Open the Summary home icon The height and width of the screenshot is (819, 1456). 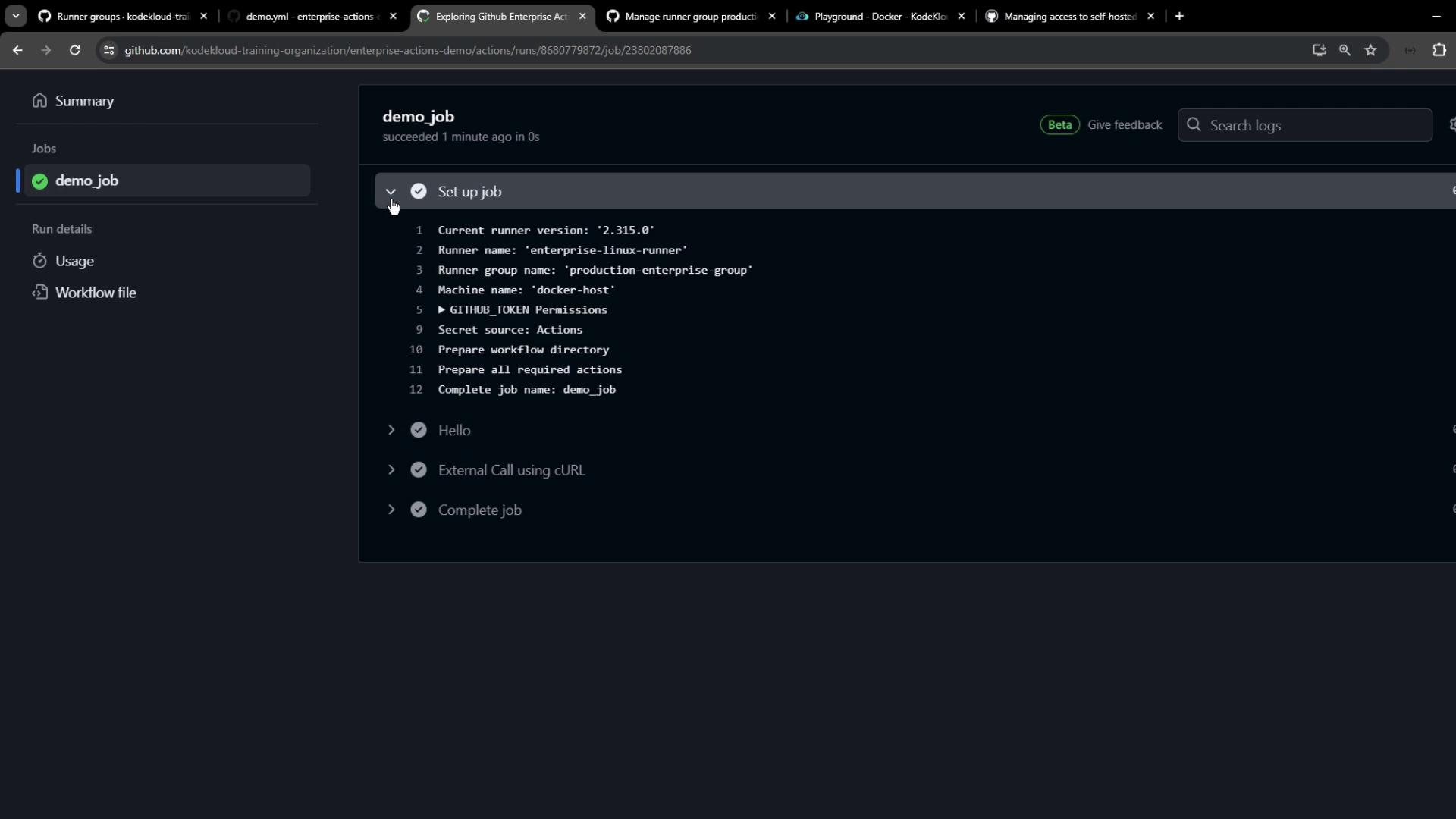coord(39,101)
